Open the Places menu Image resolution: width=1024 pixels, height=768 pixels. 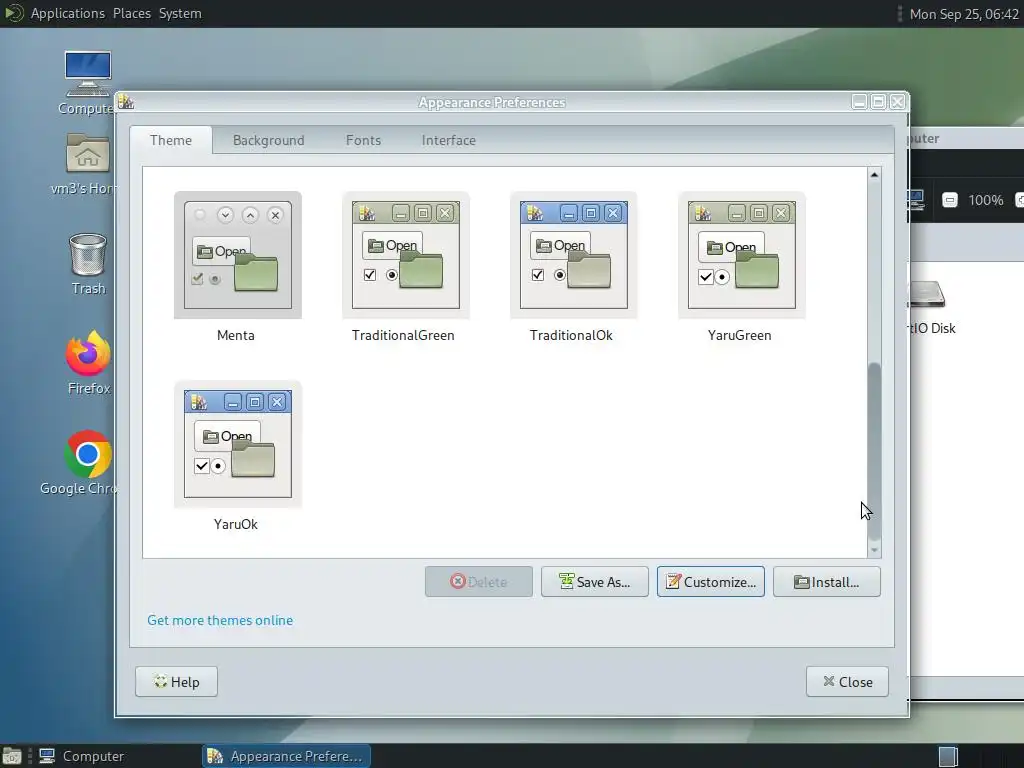pos(131,13)
